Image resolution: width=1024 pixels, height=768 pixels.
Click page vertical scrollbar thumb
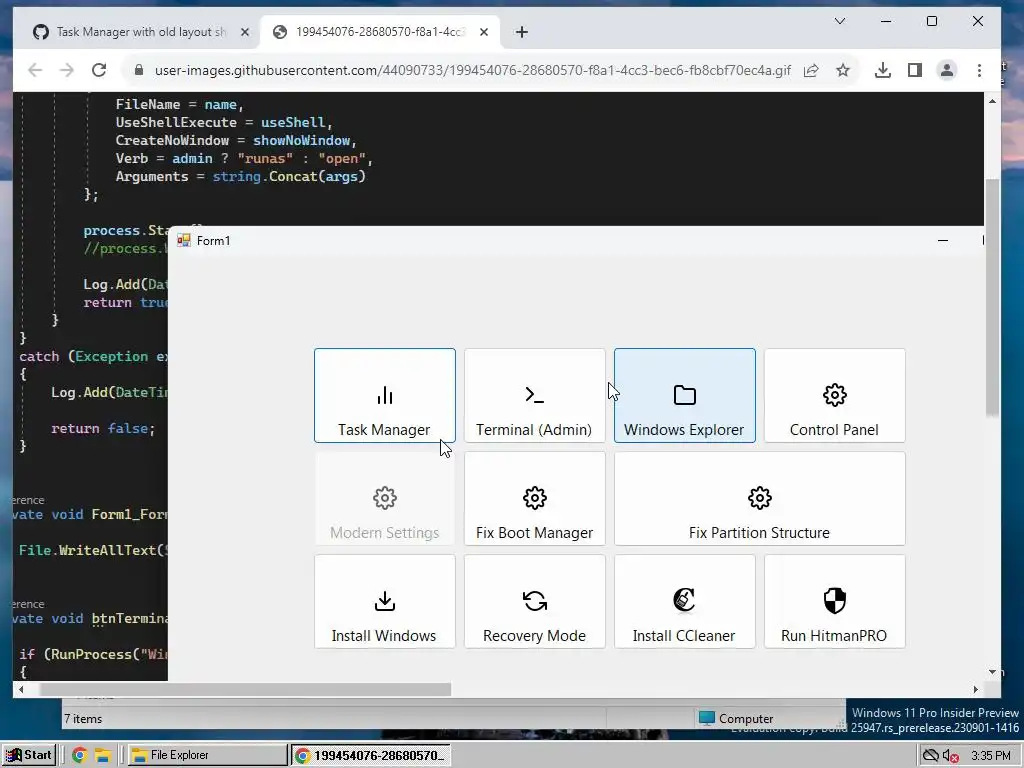pos(992,297)
